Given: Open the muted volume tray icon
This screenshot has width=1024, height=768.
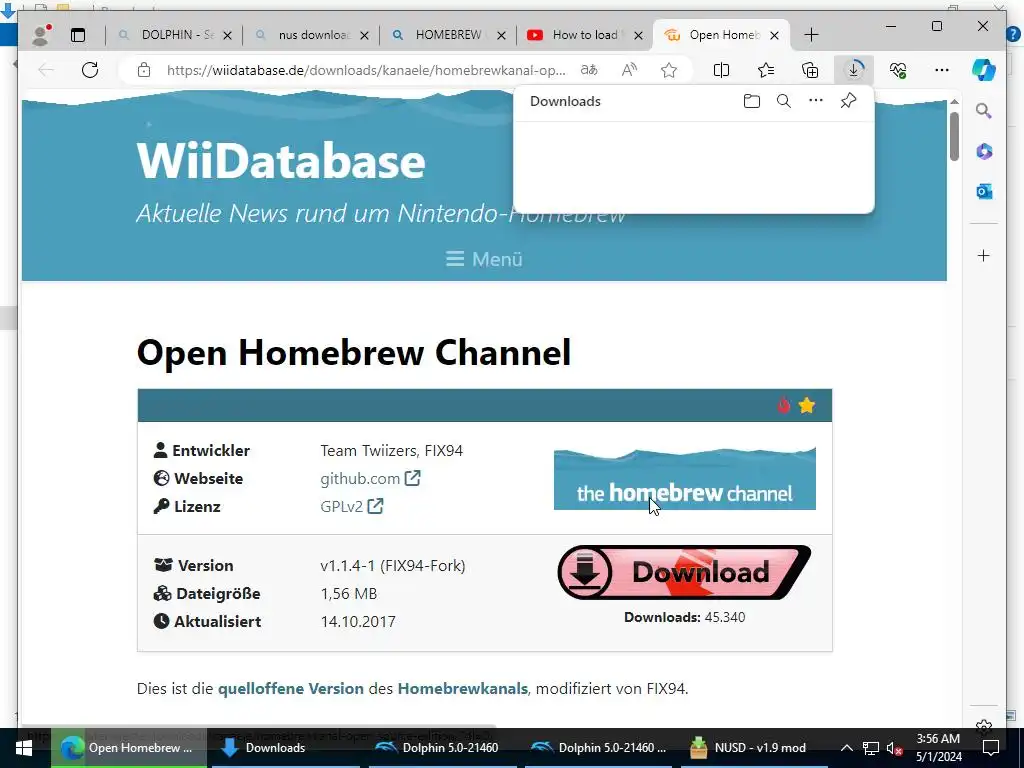Looking at the screenshot, I should (x=895, y=748).
